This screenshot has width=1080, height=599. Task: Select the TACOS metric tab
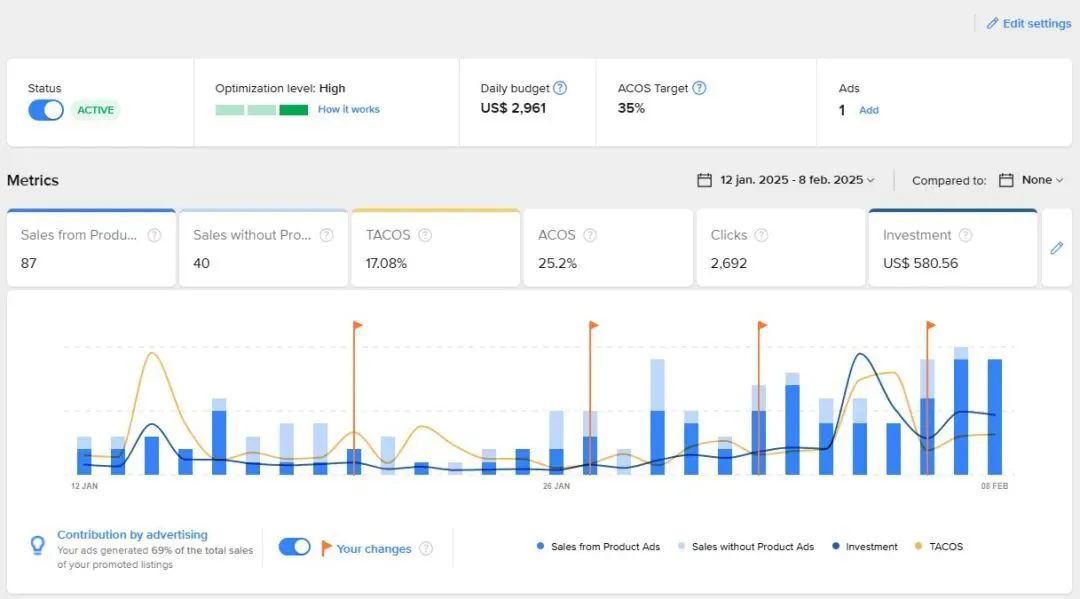tap(435, 248)
